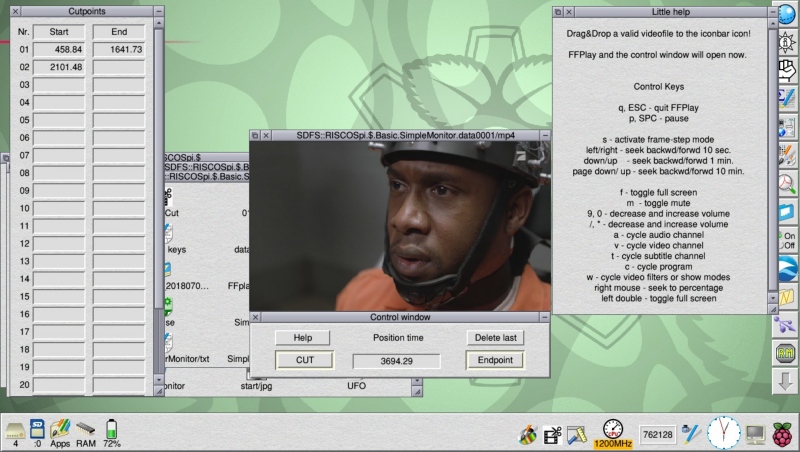Open the Apps folder icon on iconbar

pos(60,430)
